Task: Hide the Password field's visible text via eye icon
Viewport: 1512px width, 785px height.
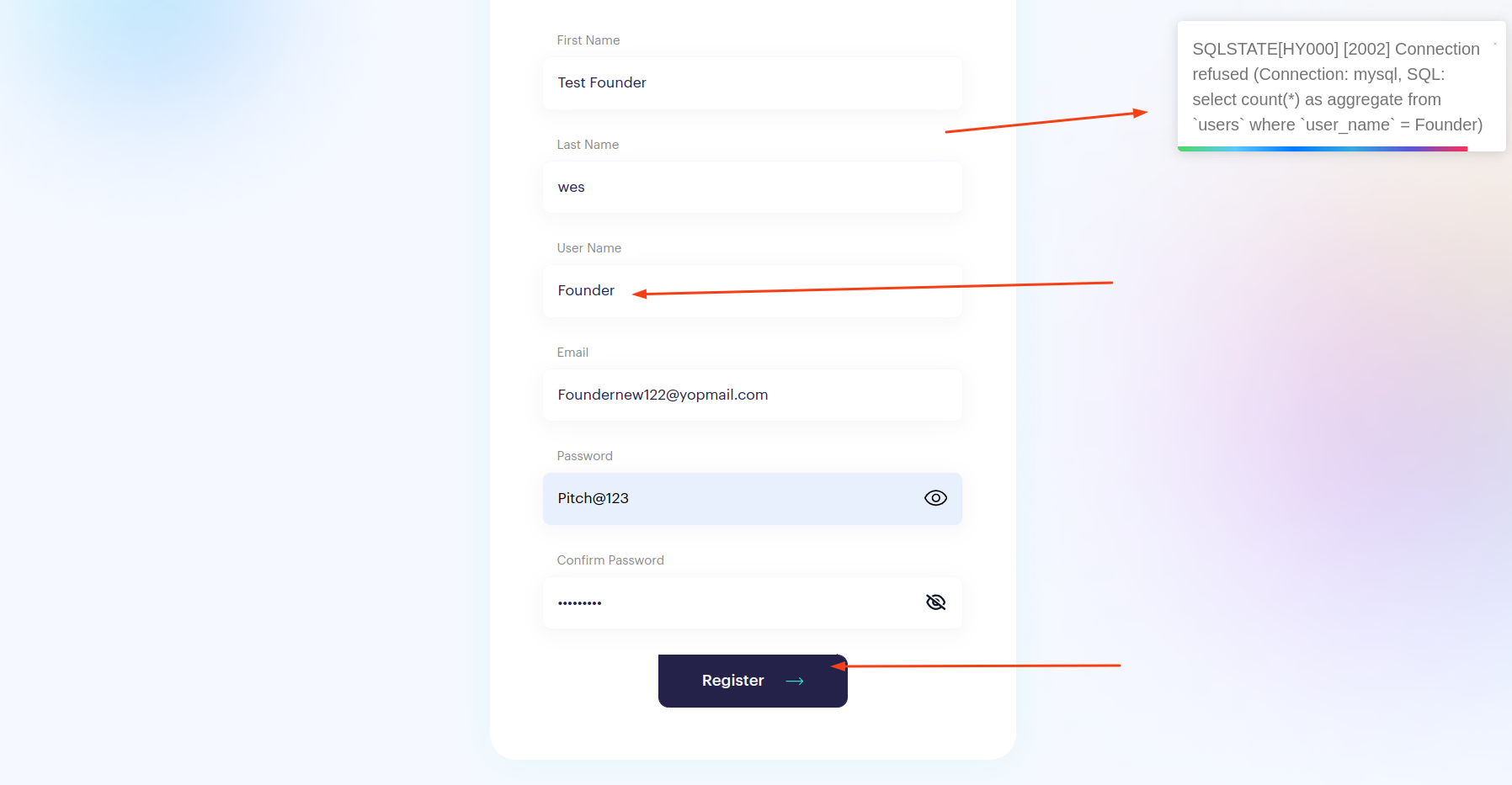Action: 935,498
